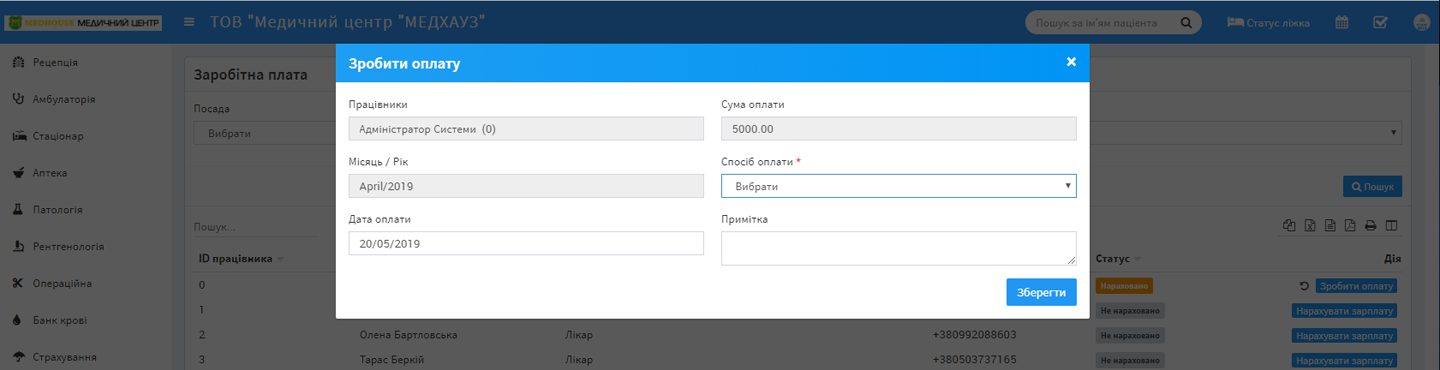This screenshot has width=1440, height=370.
Task: Close the Зробити оплату dialog
Action: pos(1071,62)
